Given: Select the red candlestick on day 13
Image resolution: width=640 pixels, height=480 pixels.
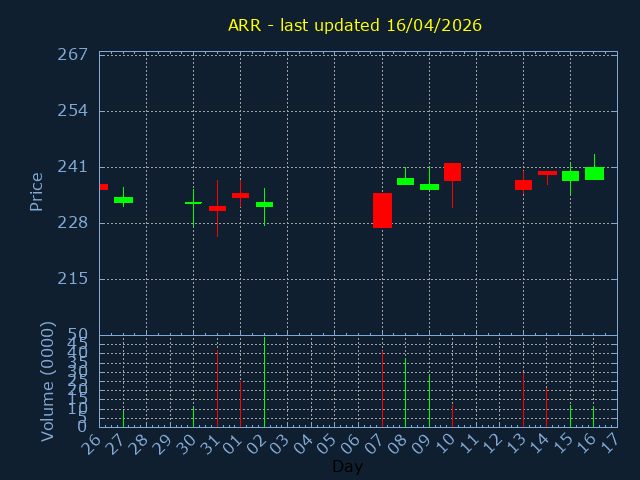Looking at the screenshot, I should coord(523,185).
